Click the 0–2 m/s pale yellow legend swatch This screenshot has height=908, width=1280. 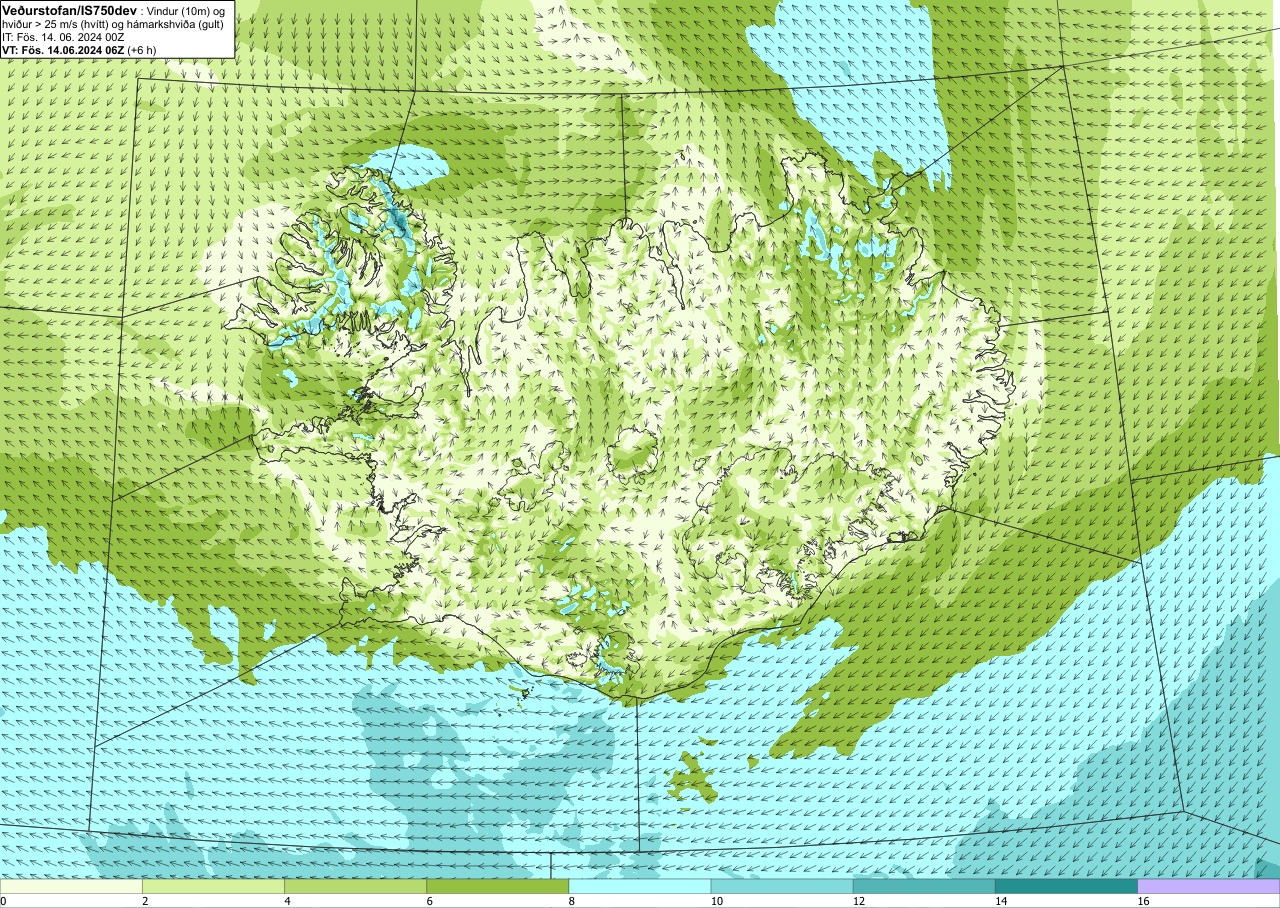pos(71,886)
